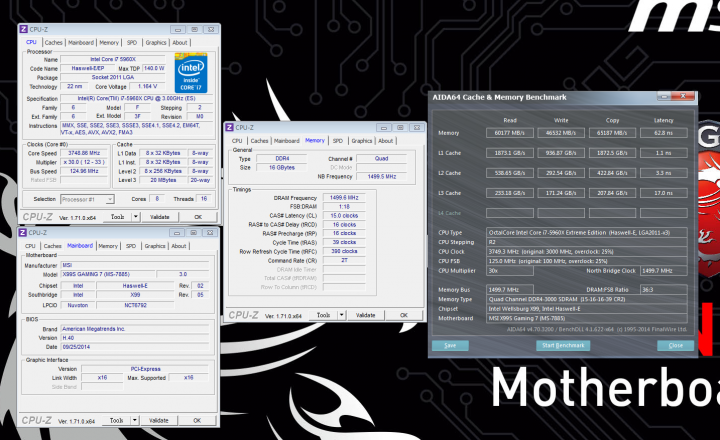Click Max TDP value 140.0 W
The height and width of the screenshot is (440, 720).
click(154, 68)
